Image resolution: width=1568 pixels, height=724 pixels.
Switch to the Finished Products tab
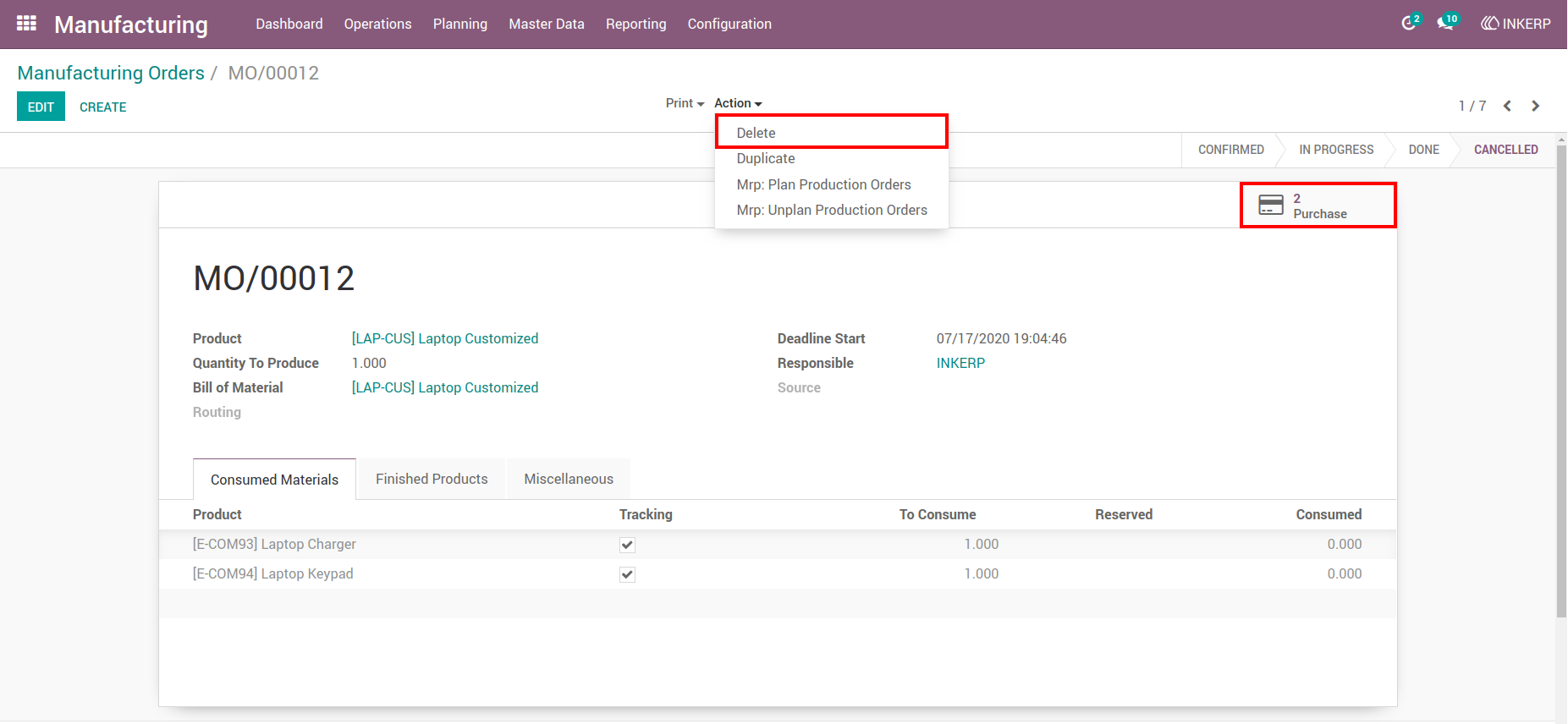(x=432, y=479)
